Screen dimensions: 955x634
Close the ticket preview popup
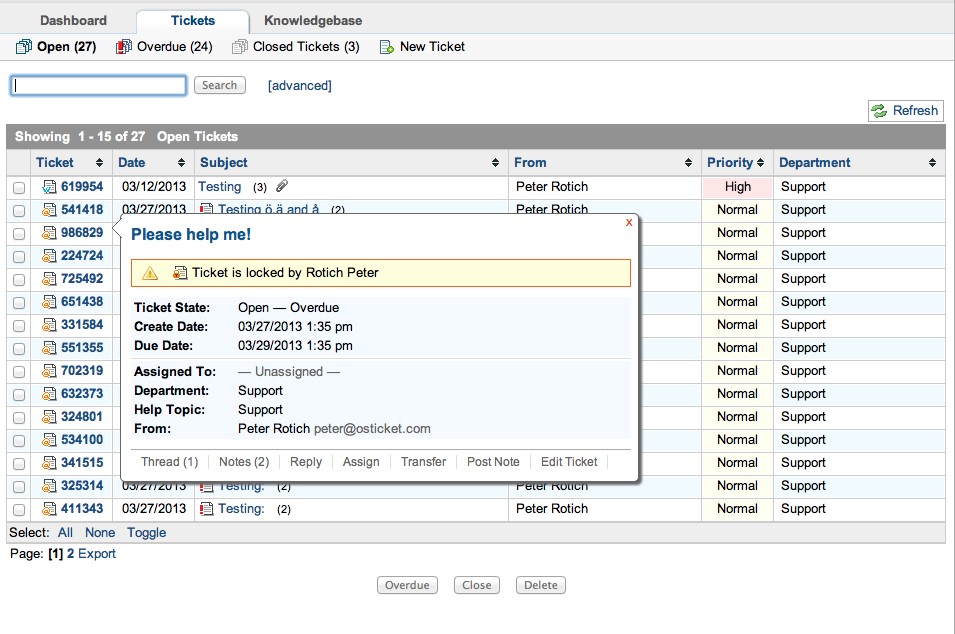click(629, 222)
